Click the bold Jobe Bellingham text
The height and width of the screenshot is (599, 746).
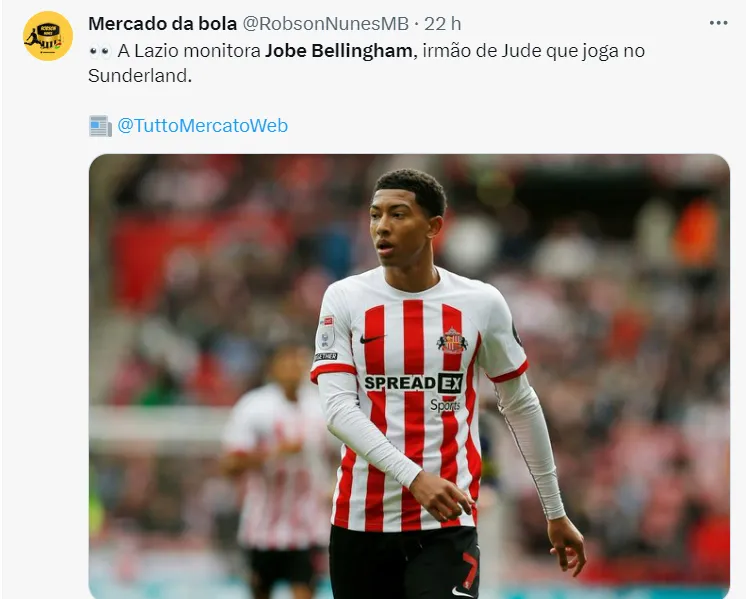coord(338,50)
